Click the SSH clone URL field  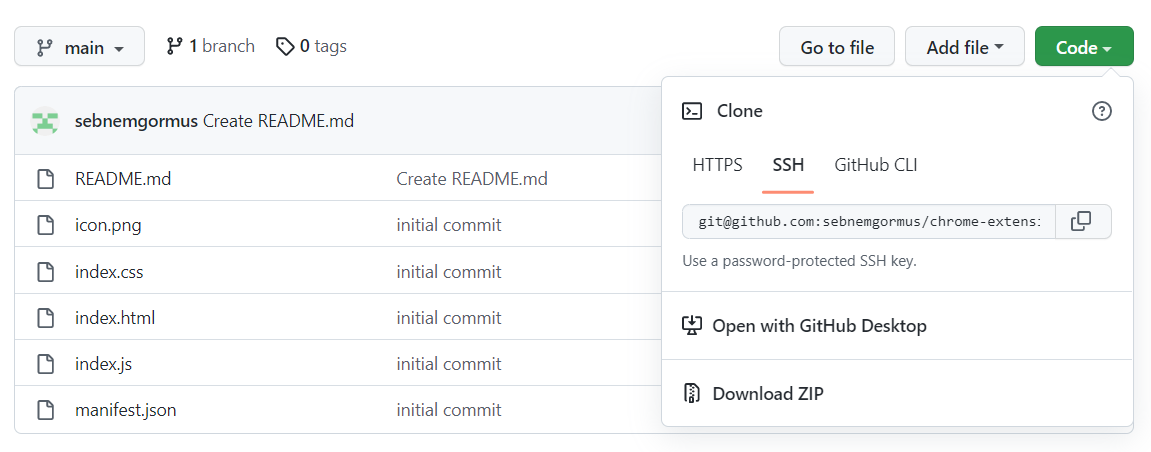pyautogui.click(x=869, y=222)
